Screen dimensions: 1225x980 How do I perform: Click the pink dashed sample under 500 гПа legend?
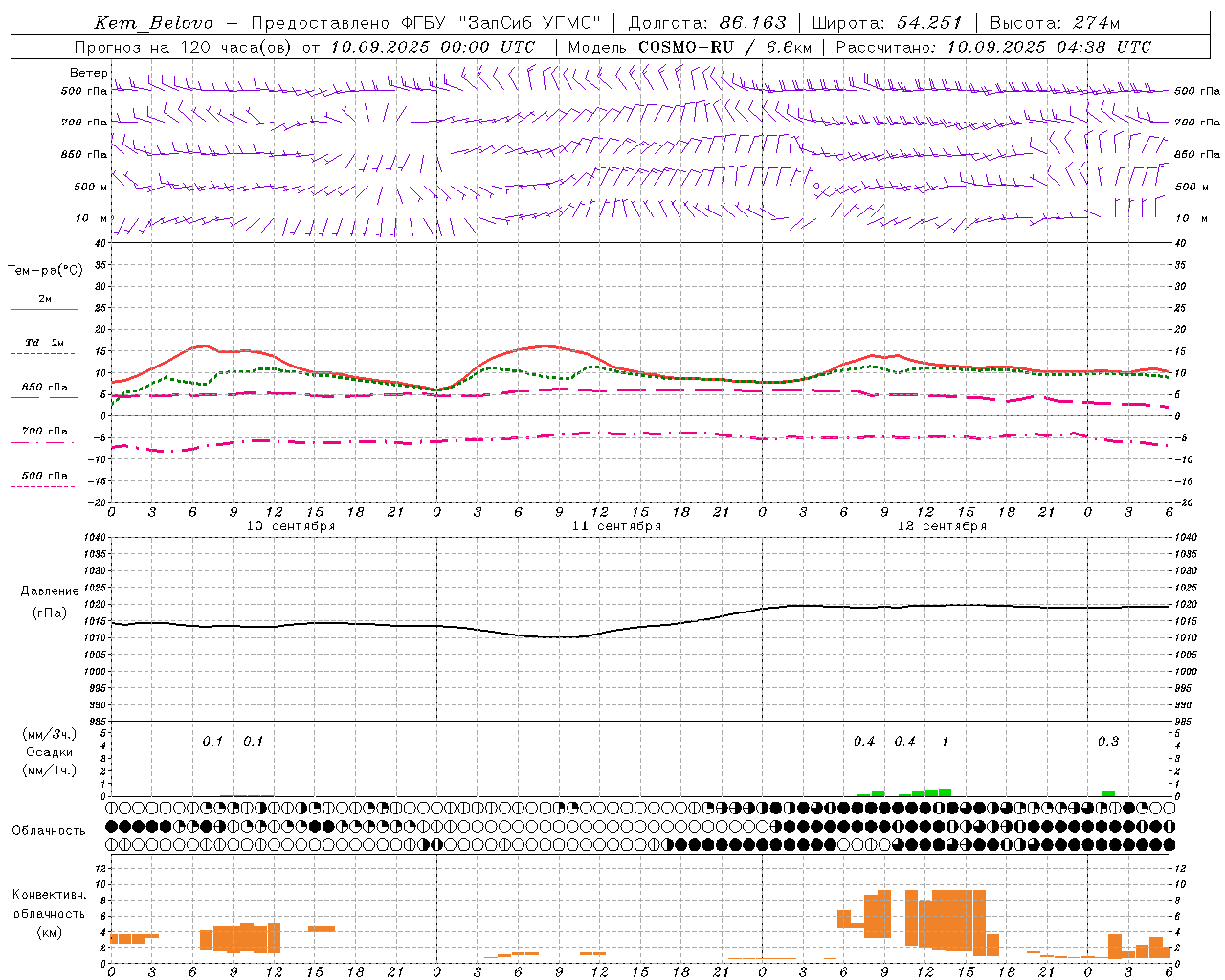[x=42, y=487]
